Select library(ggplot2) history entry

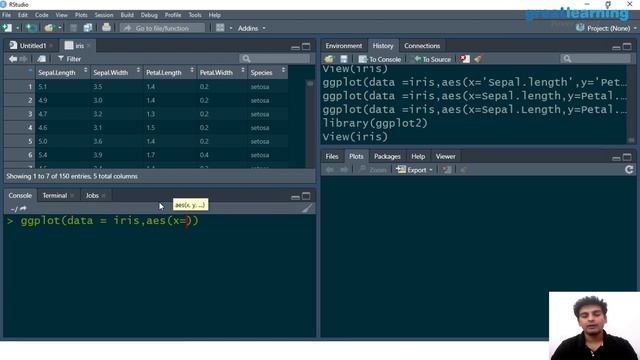[x=375, y=123]
